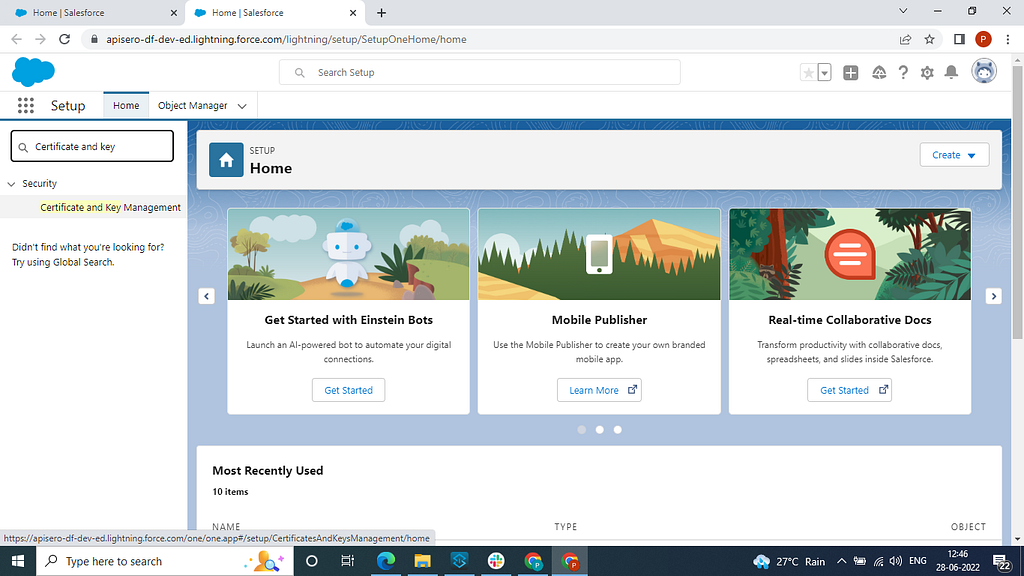
Task: Select the second carousel page dot
Action: tap(600, 430)
